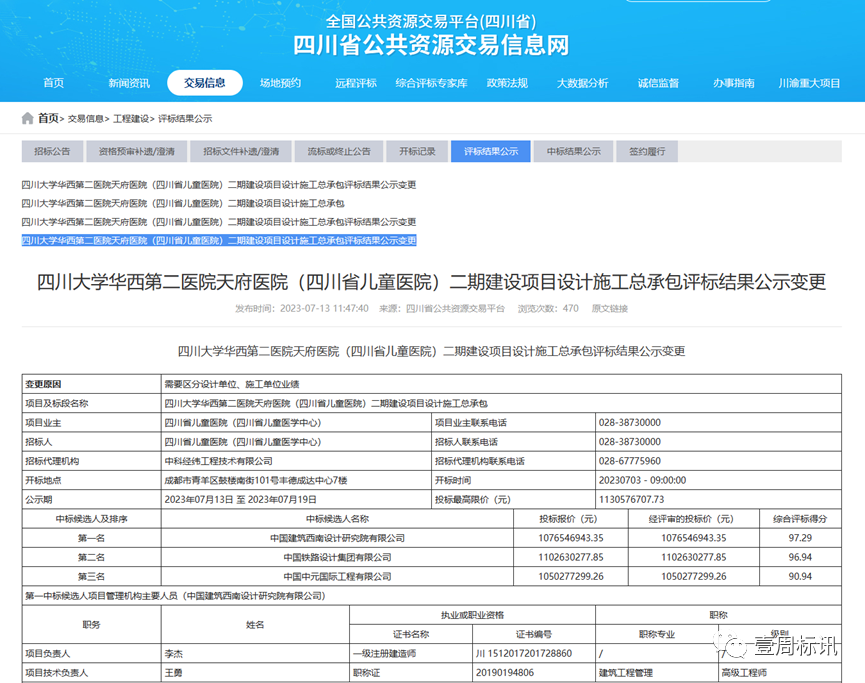
Task: Click the 评标结果公示 breadcrumb text
Action: click(185, 119)
